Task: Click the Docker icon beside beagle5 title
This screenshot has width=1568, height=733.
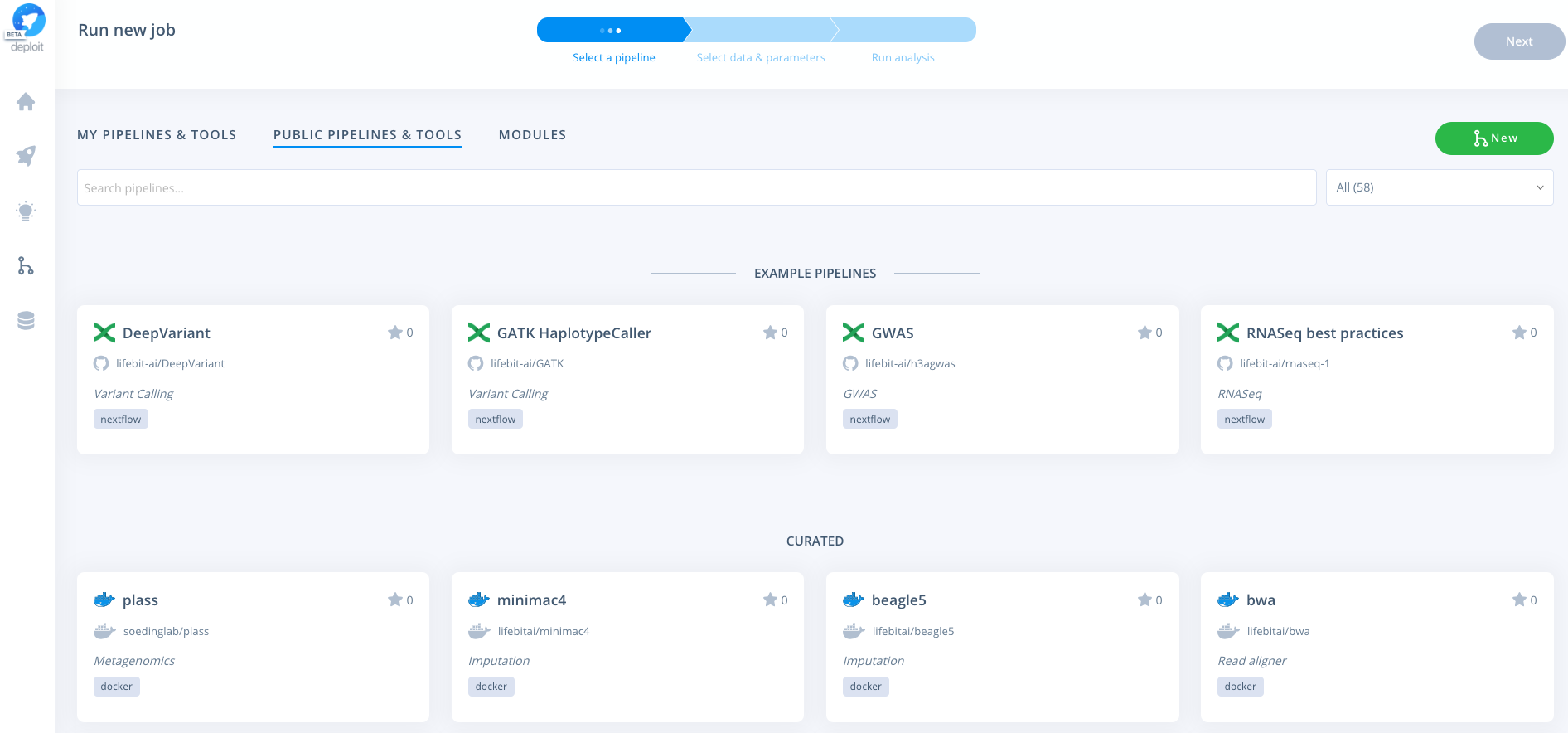Action: point(854,600)
